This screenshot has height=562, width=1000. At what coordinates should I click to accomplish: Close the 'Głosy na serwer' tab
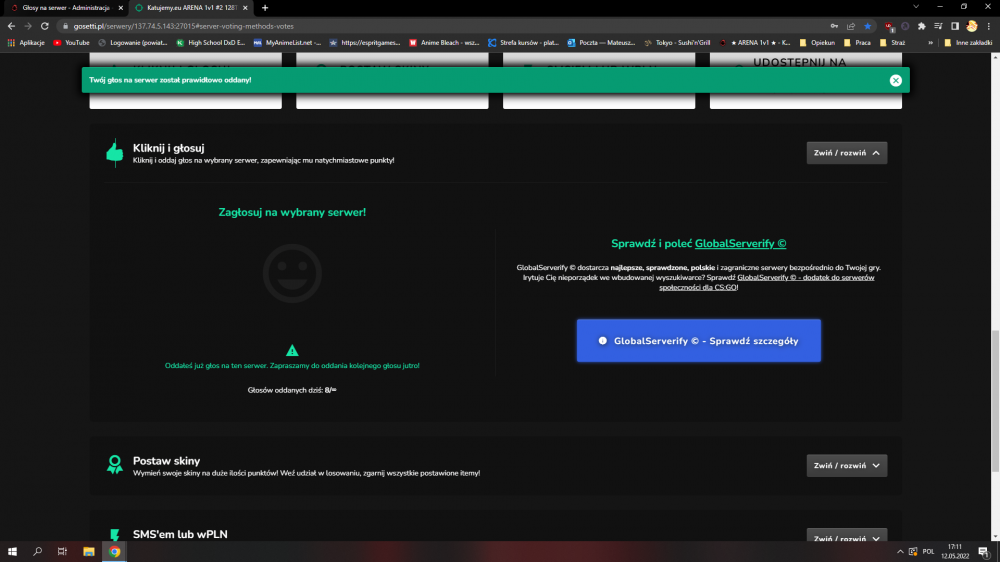point(121,8)
